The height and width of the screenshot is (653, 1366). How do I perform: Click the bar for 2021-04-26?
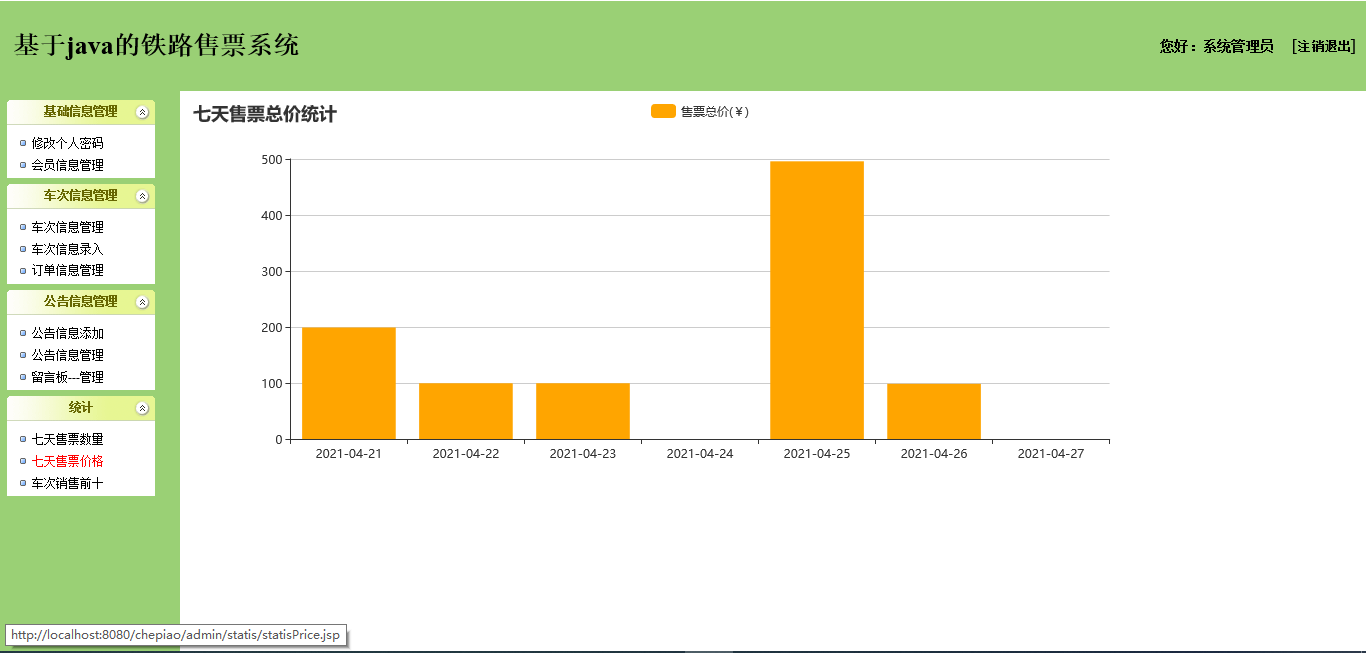pyautogui.click(x=933, y=411)
